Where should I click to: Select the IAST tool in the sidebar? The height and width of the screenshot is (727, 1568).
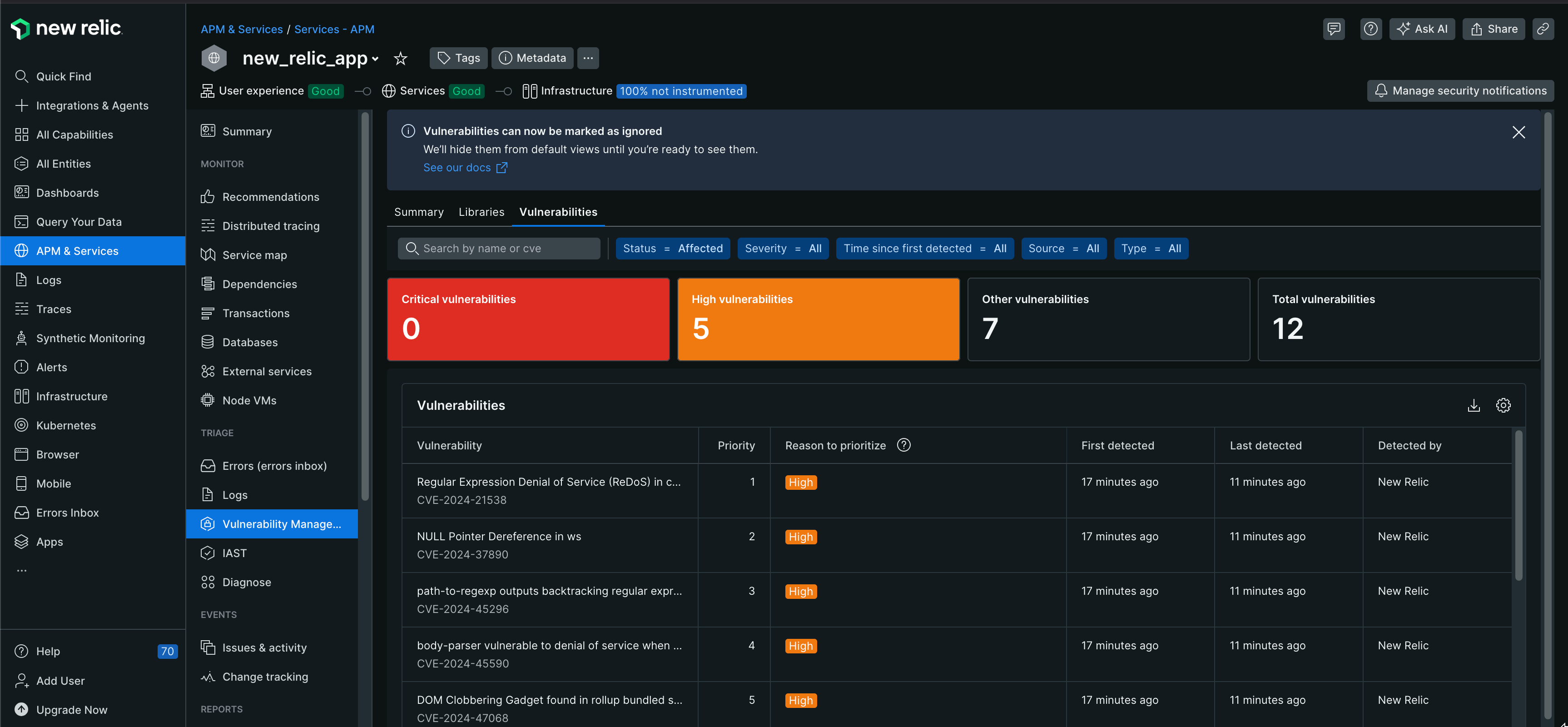pos(233,553)
